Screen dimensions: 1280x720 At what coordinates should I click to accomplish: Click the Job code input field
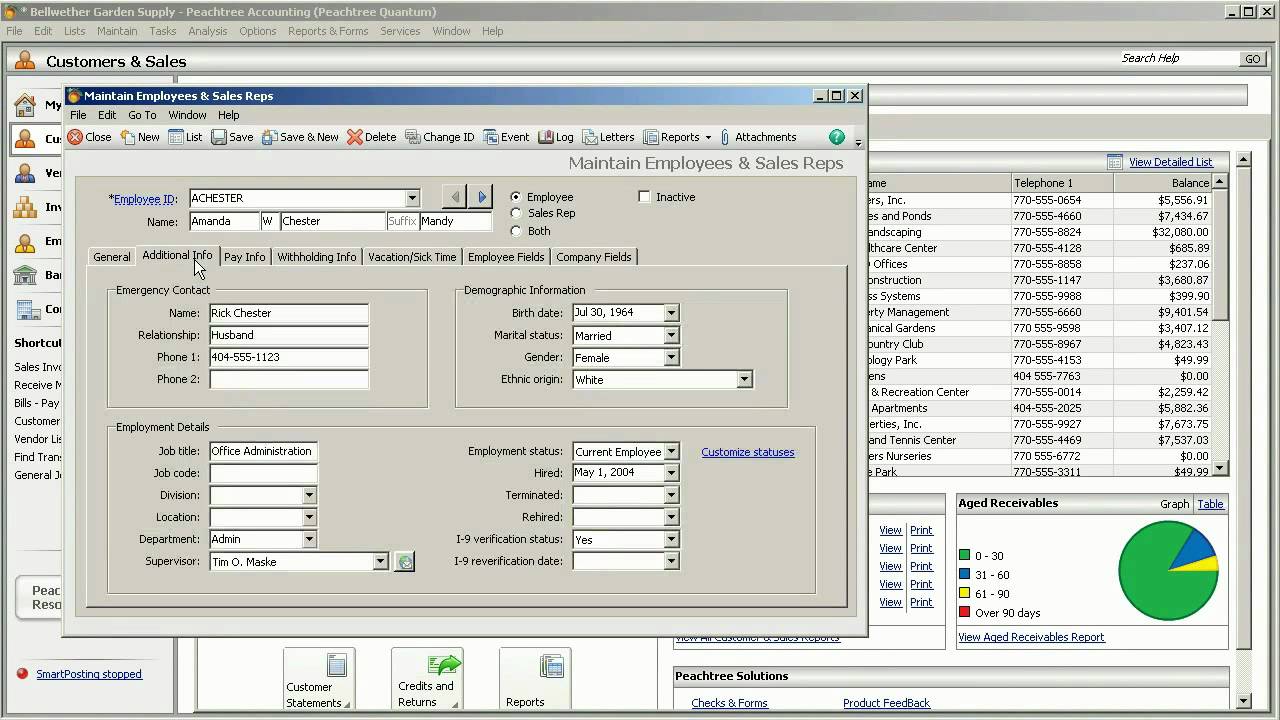pos(263,473)
